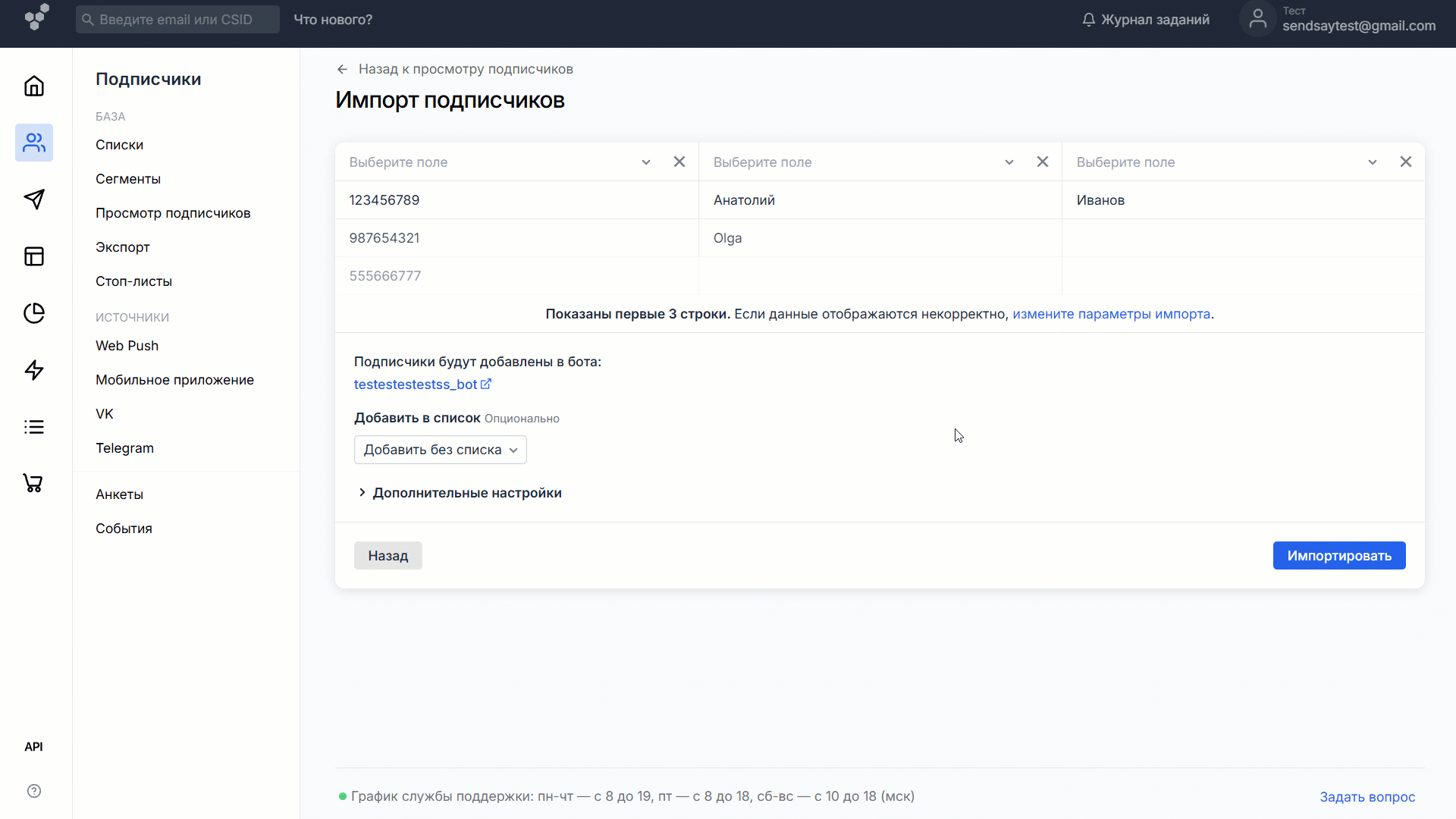
Task: Open 'Списки' in the subscribers menu
Action: pos(119,144)
